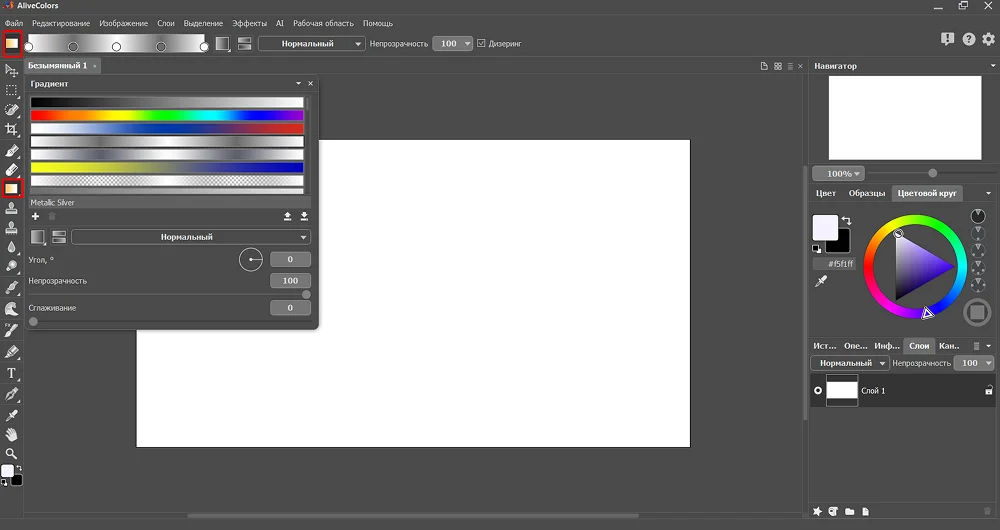Select the second color harmony scheme circle

[x=978, y=233]
